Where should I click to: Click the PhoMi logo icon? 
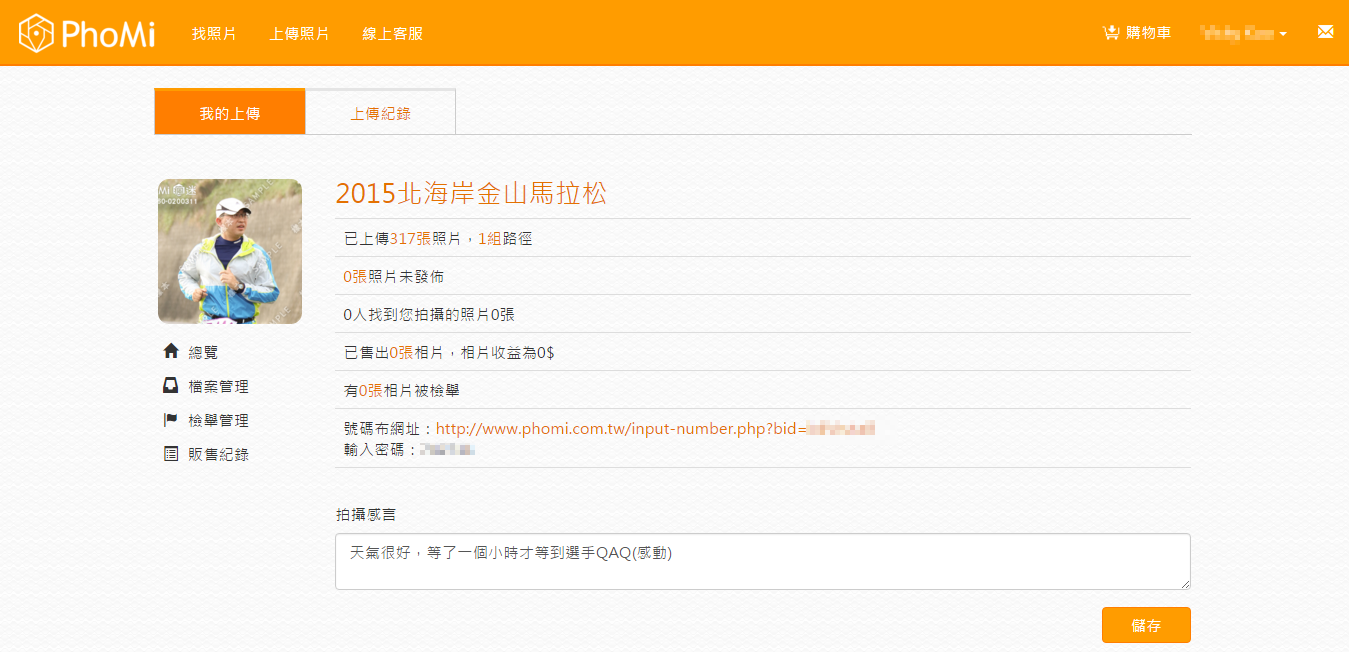[x=36, y=33]
